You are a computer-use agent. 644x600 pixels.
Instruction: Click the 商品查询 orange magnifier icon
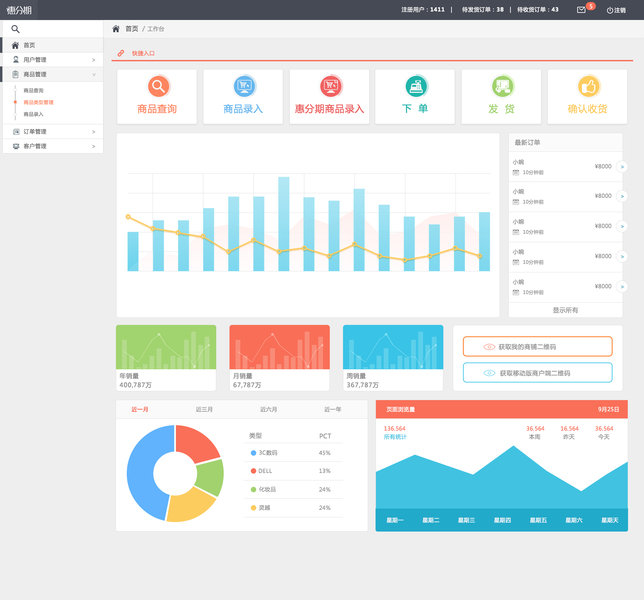159,86
